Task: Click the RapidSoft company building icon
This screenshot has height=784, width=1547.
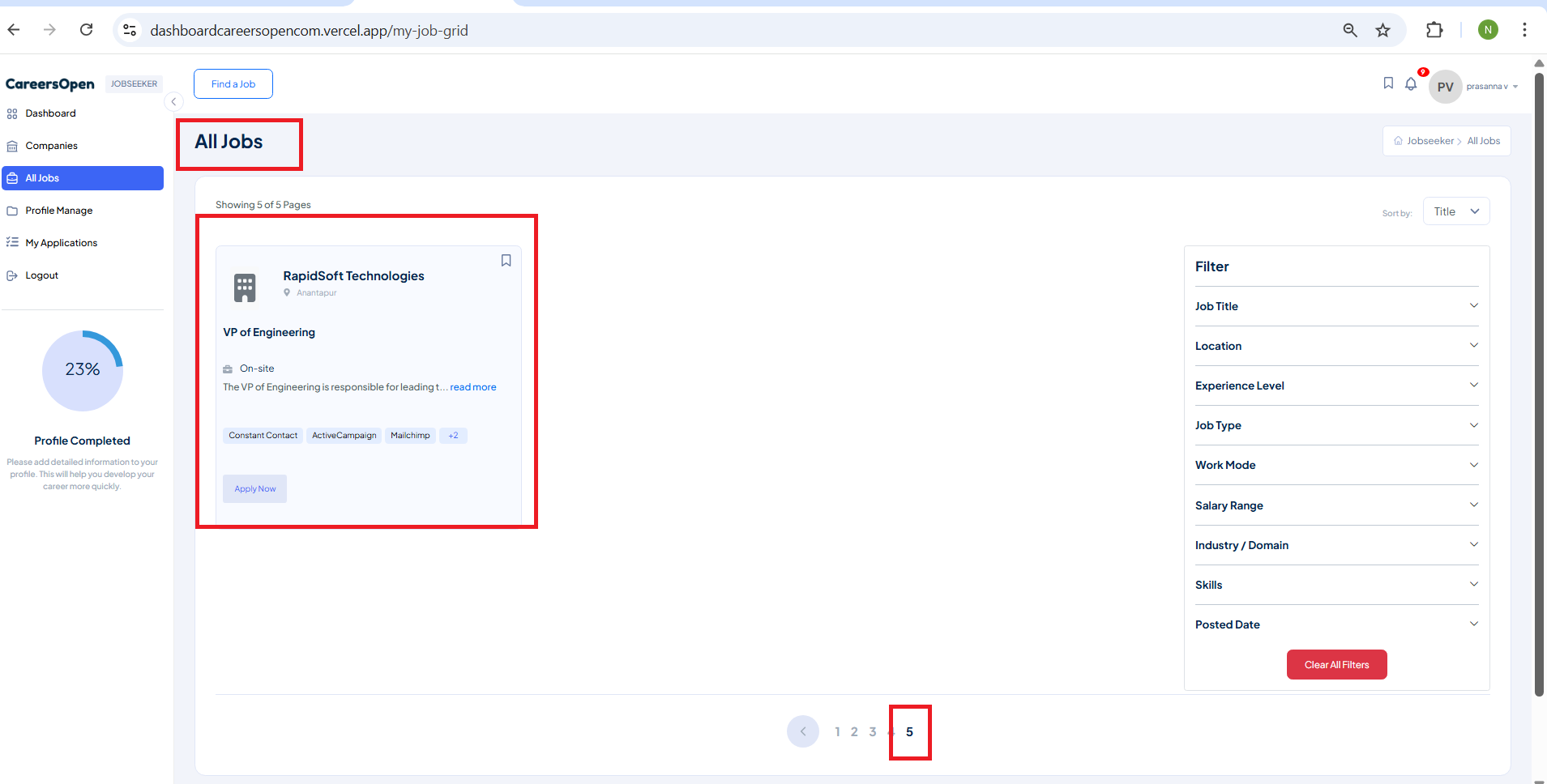Action: pyautogui.click(x=245, y=288)
